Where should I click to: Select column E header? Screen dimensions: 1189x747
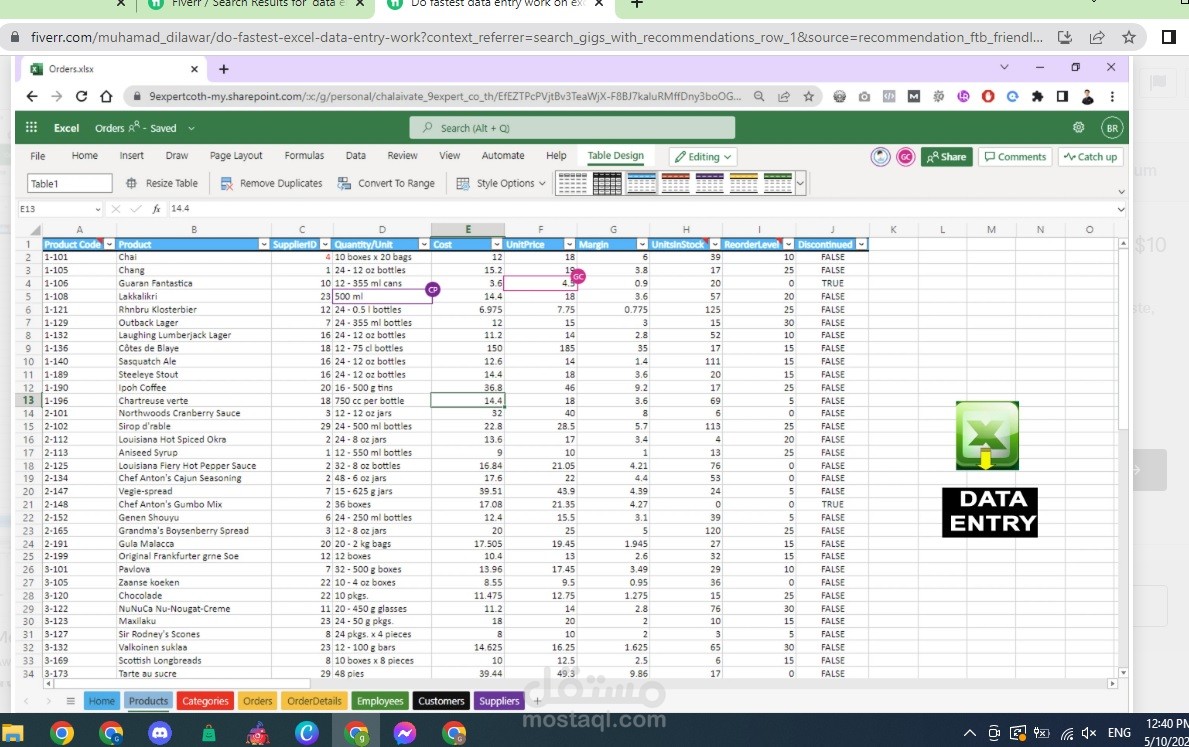468,230
